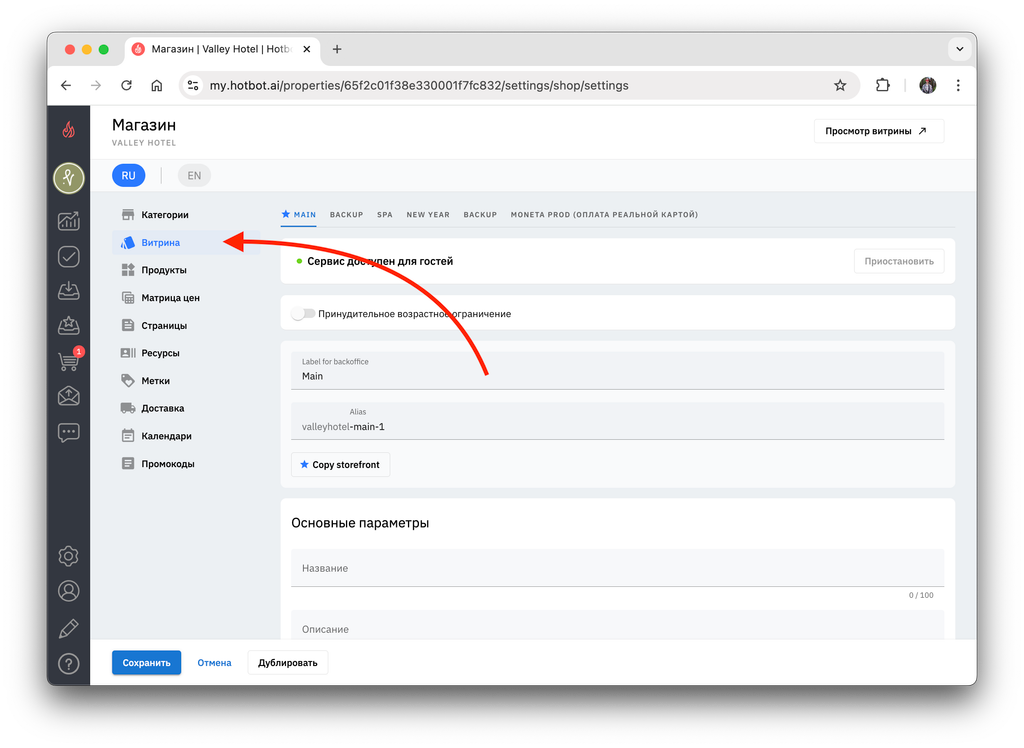Image resolution: width=1024 pixels, height=748 pixels.
Task: Reload the page
Action: point(127,86)
